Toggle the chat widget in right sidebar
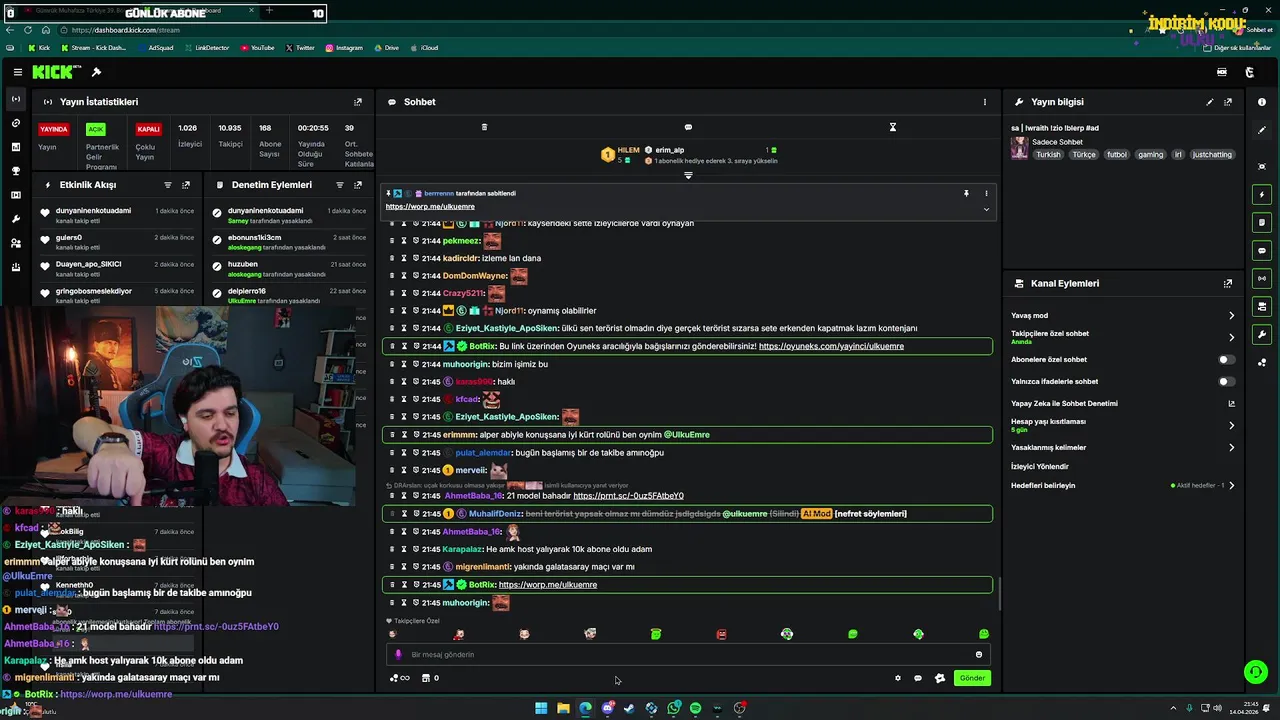Viewport: 1280px width, 720px height. [x=1262, y=250]
